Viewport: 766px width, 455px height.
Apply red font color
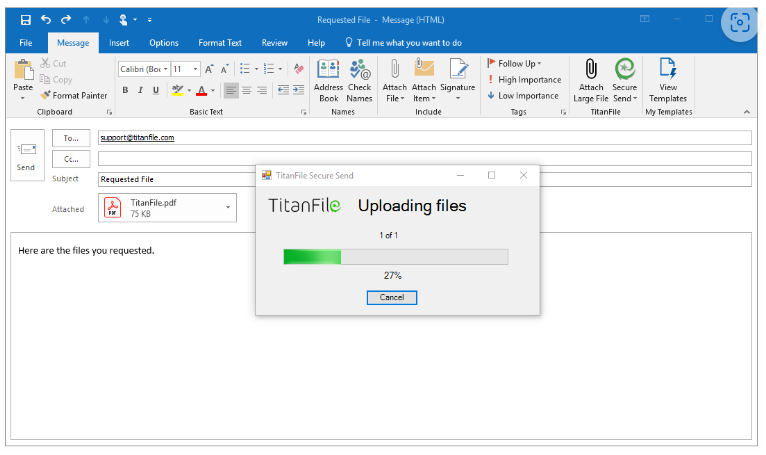(202, 90)
